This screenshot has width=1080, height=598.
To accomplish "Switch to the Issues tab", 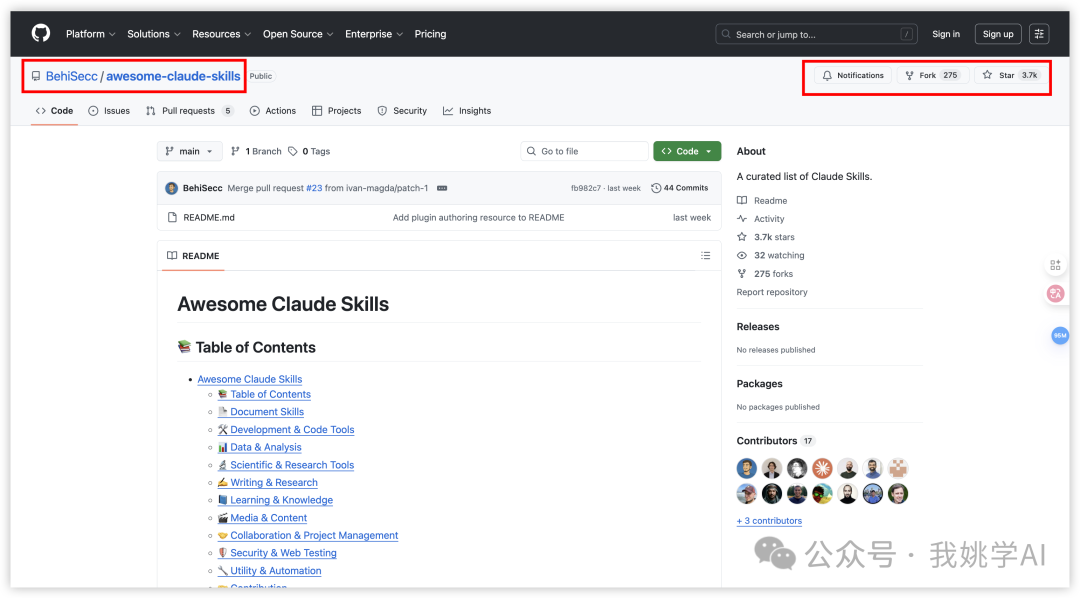I will tap(109, 111).
